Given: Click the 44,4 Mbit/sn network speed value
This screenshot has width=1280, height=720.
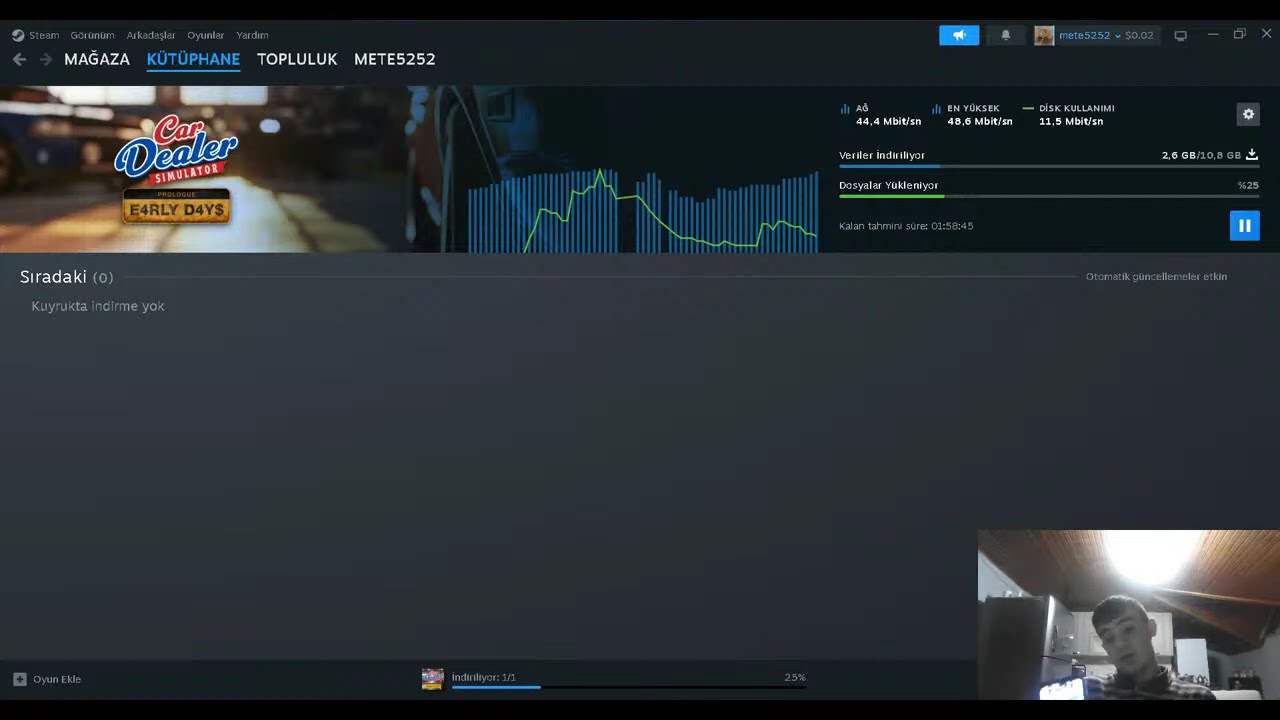Looking at the screenshot, I should click(888, 121).
